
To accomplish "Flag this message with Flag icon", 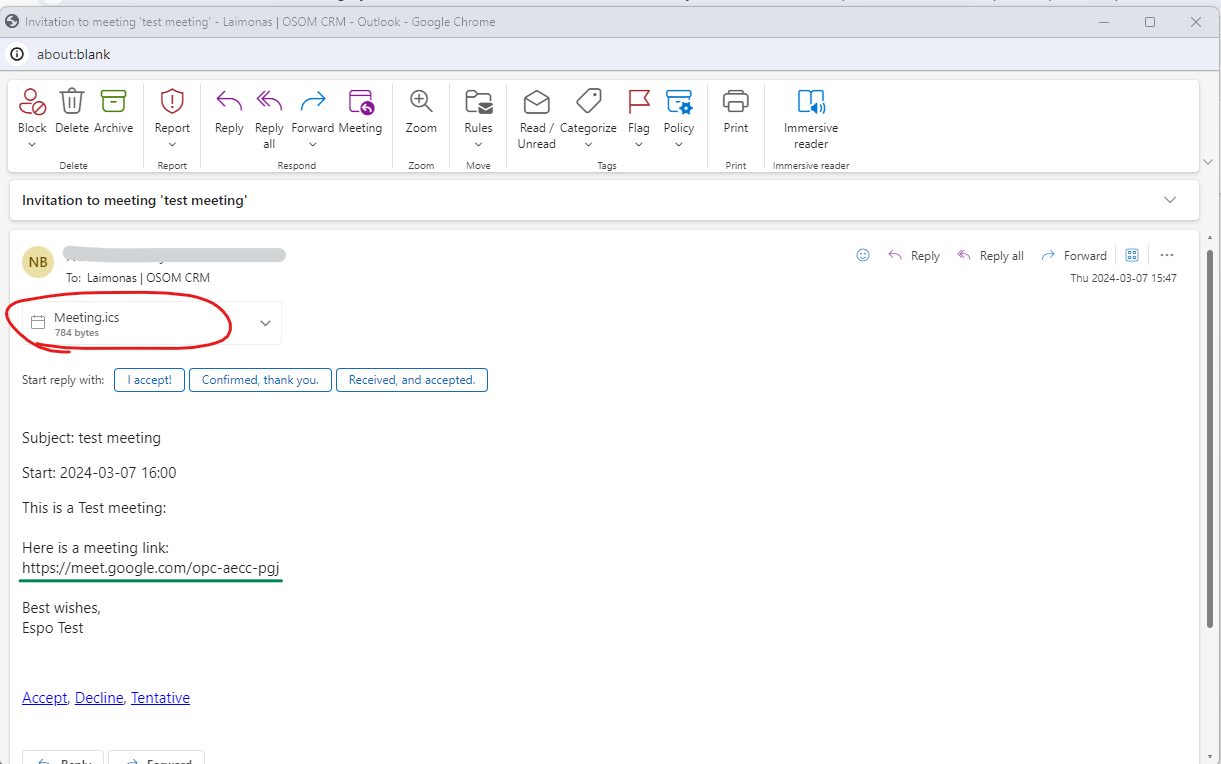I will point(638,103).
